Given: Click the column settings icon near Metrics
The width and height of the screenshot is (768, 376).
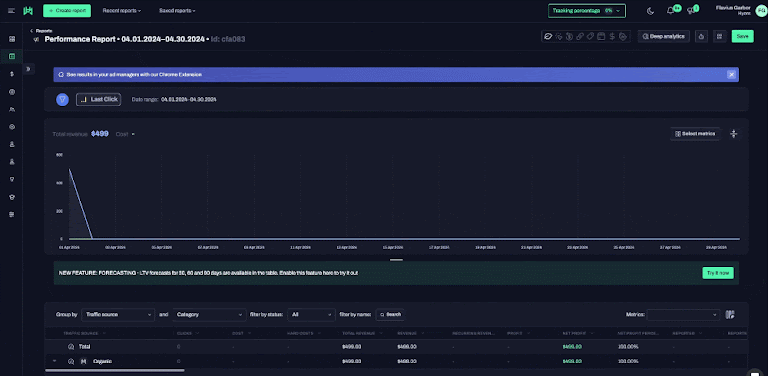Looking at the screenshot, I should (730, 314).
